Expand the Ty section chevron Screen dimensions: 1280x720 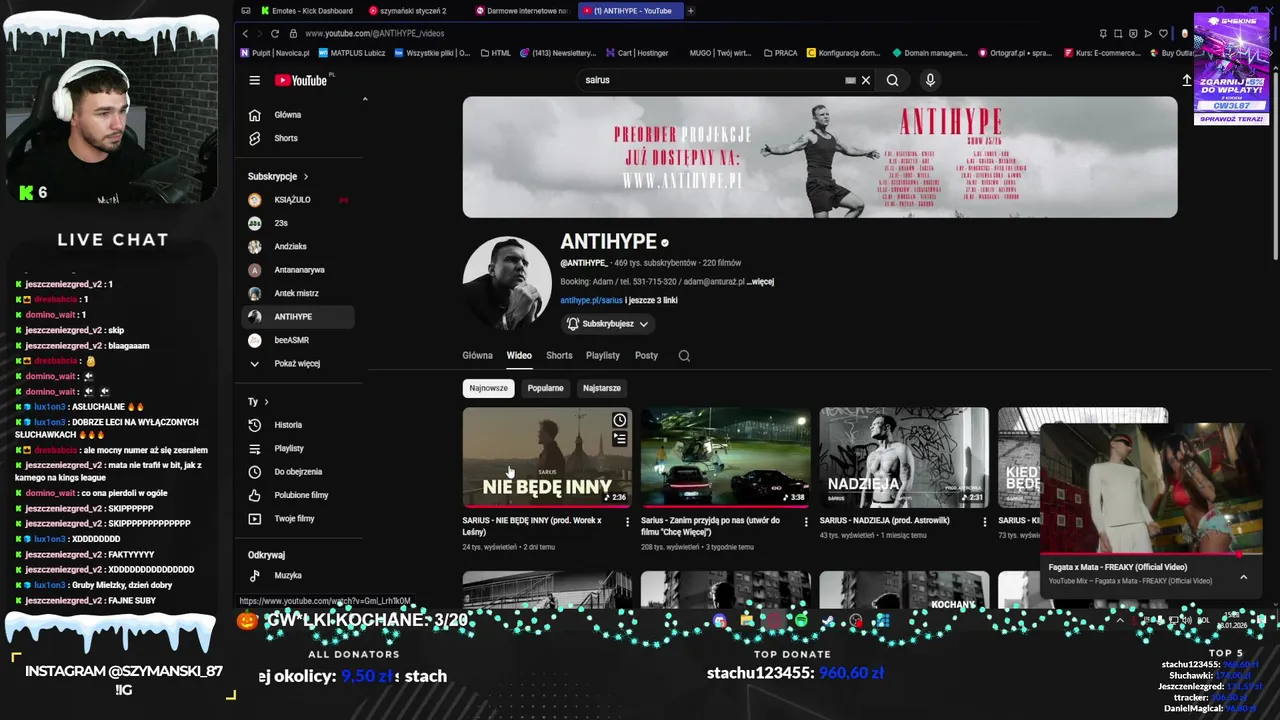tap(266, 402)
